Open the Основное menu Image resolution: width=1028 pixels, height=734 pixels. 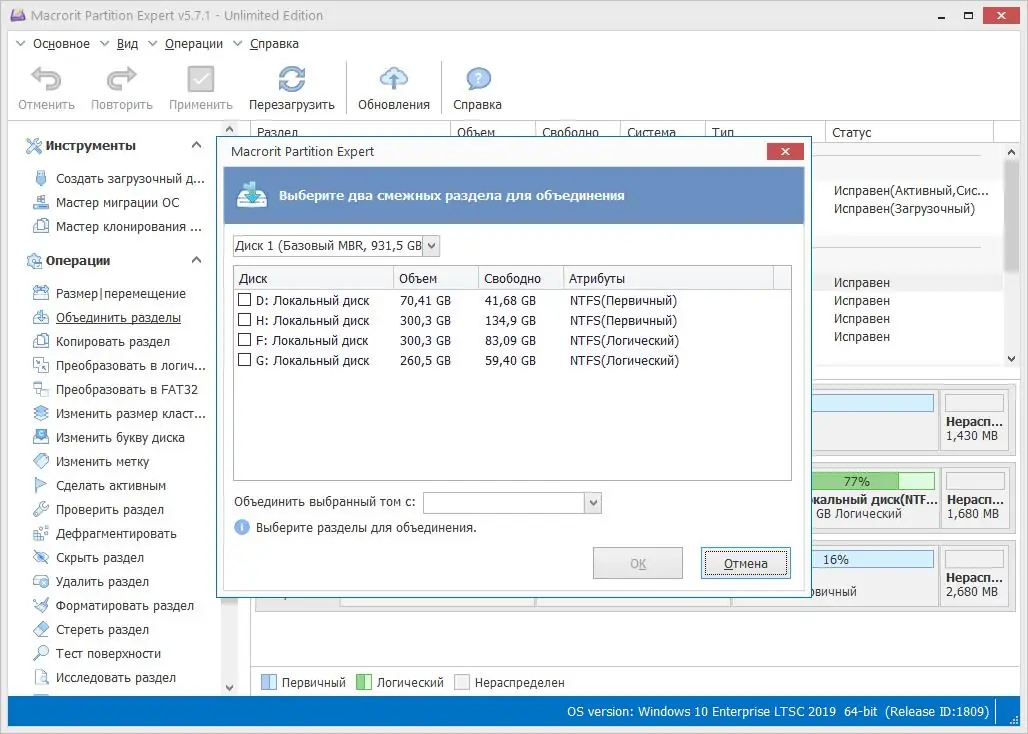[62, 43]
